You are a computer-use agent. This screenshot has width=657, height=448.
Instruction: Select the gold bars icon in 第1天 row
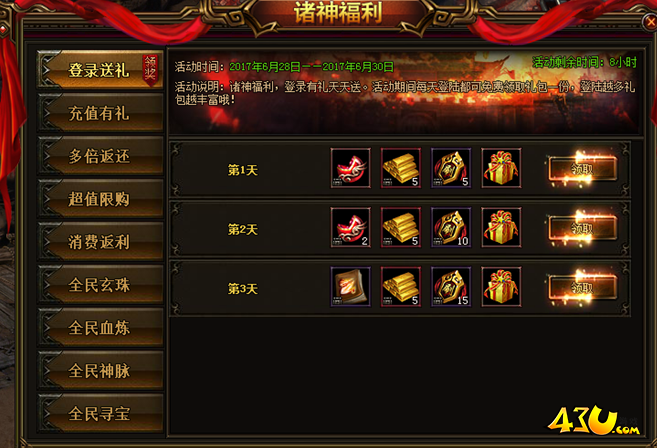401,168
